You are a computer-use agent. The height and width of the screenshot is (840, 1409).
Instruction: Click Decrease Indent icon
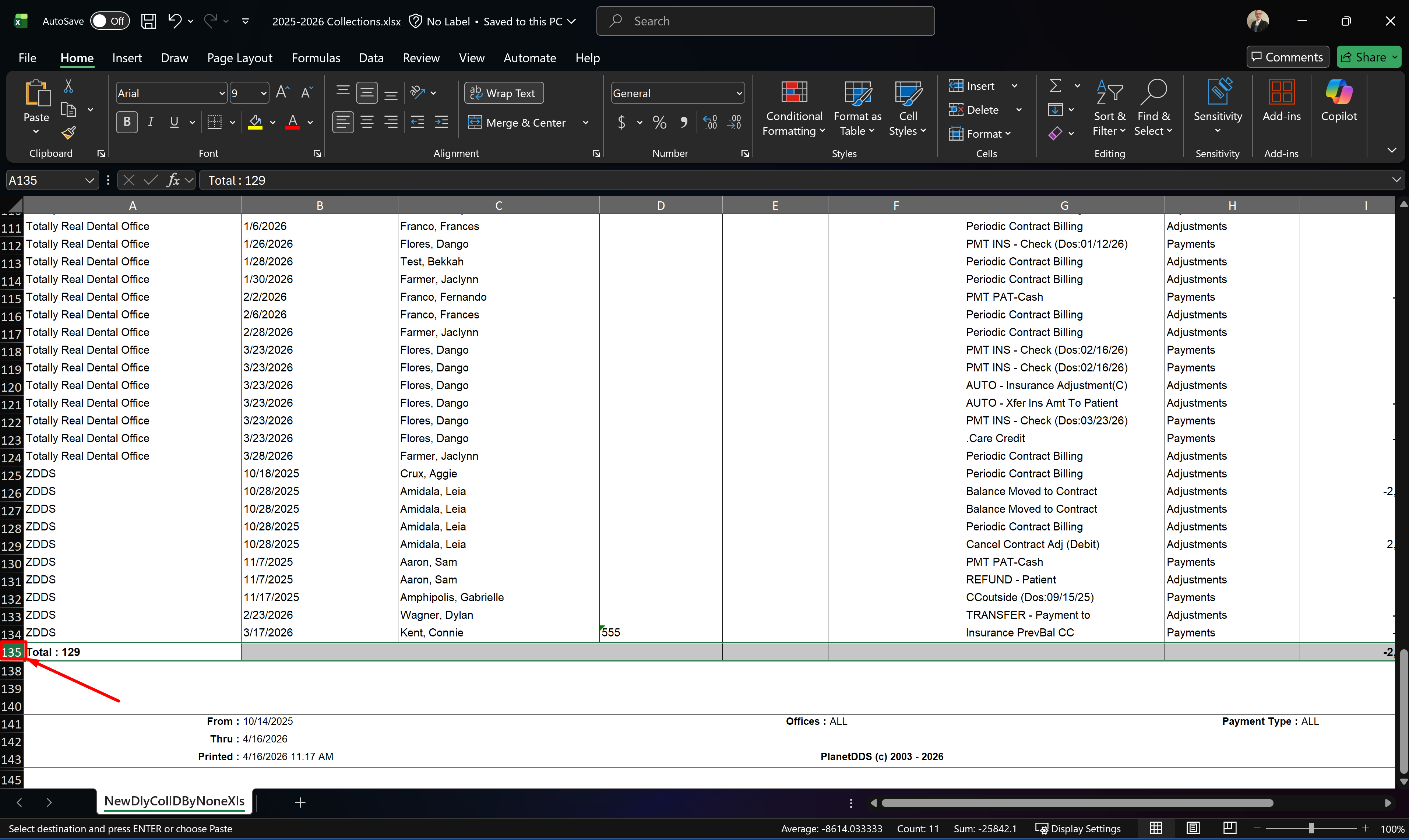pos(417,122)
